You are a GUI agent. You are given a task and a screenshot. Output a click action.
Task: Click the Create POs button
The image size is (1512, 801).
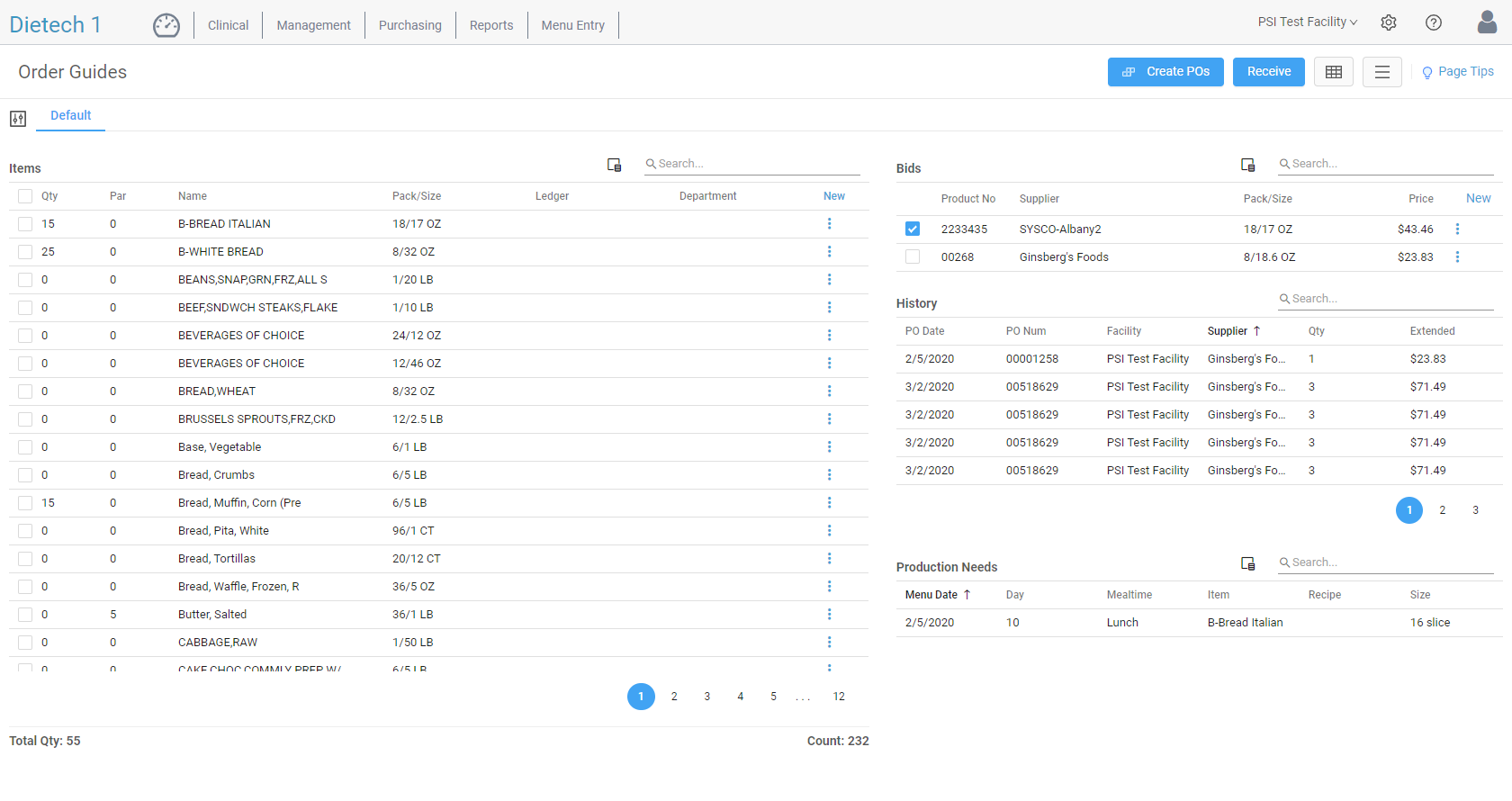pyautogui.click(x=1165, y=72)
